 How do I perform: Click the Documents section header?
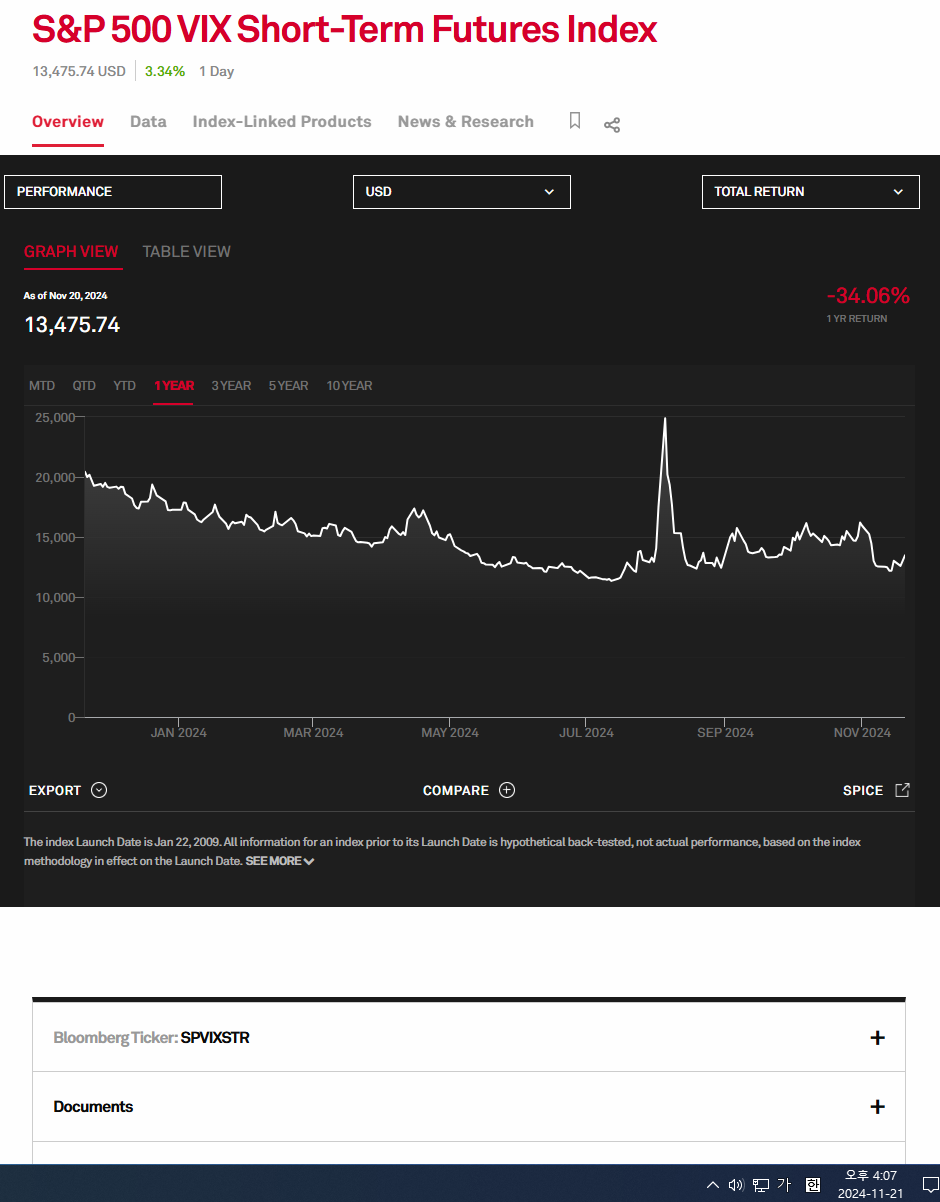point(93,1107)
